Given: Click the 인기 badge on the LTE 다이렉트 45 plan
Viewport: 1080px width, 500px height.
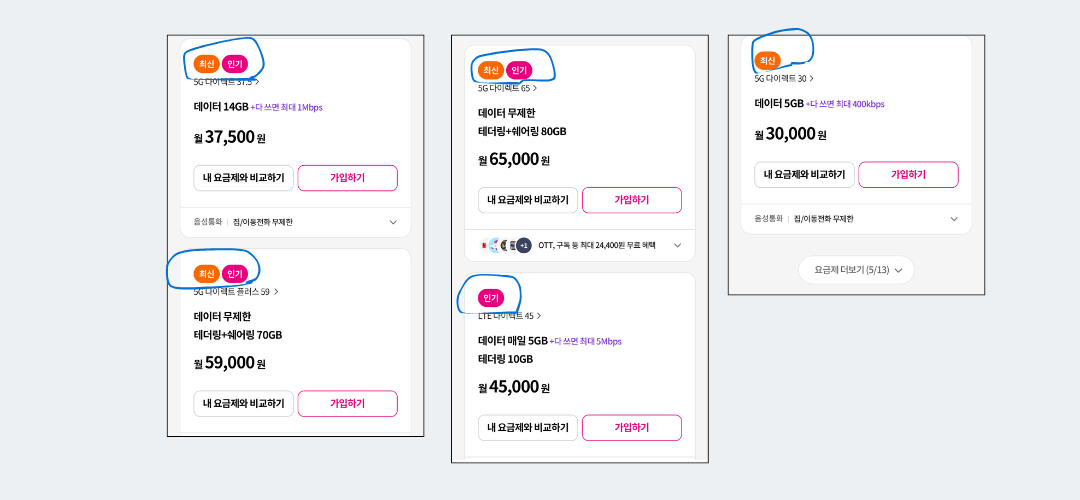Looking at the screenshot, I should coord(491,298).
